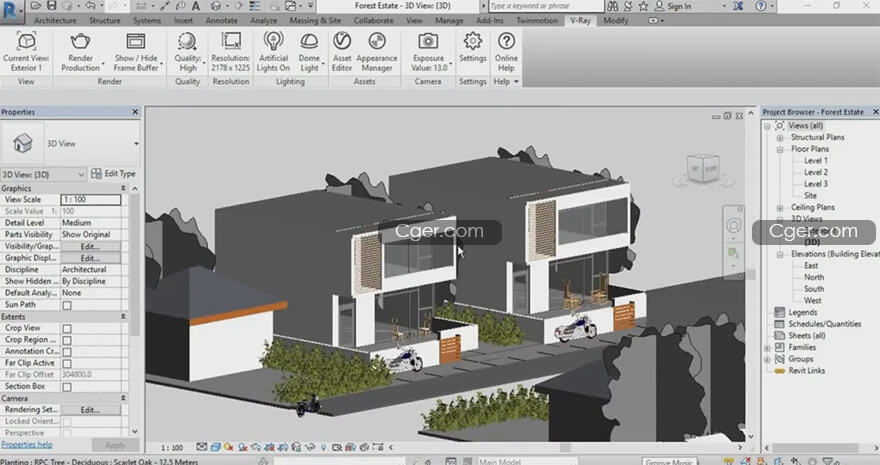The image size is (880, 465).
Task: Open the Properties help link
Action: pos(27,444)
